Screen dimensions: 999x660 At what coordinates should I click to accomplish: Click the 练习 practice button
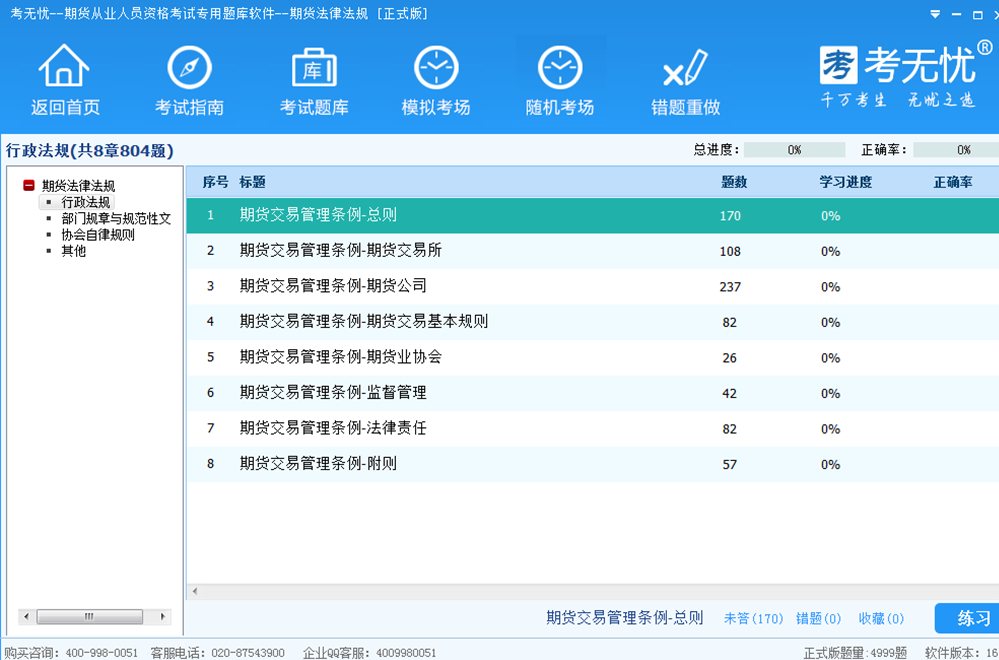click(x=968, y=618)
